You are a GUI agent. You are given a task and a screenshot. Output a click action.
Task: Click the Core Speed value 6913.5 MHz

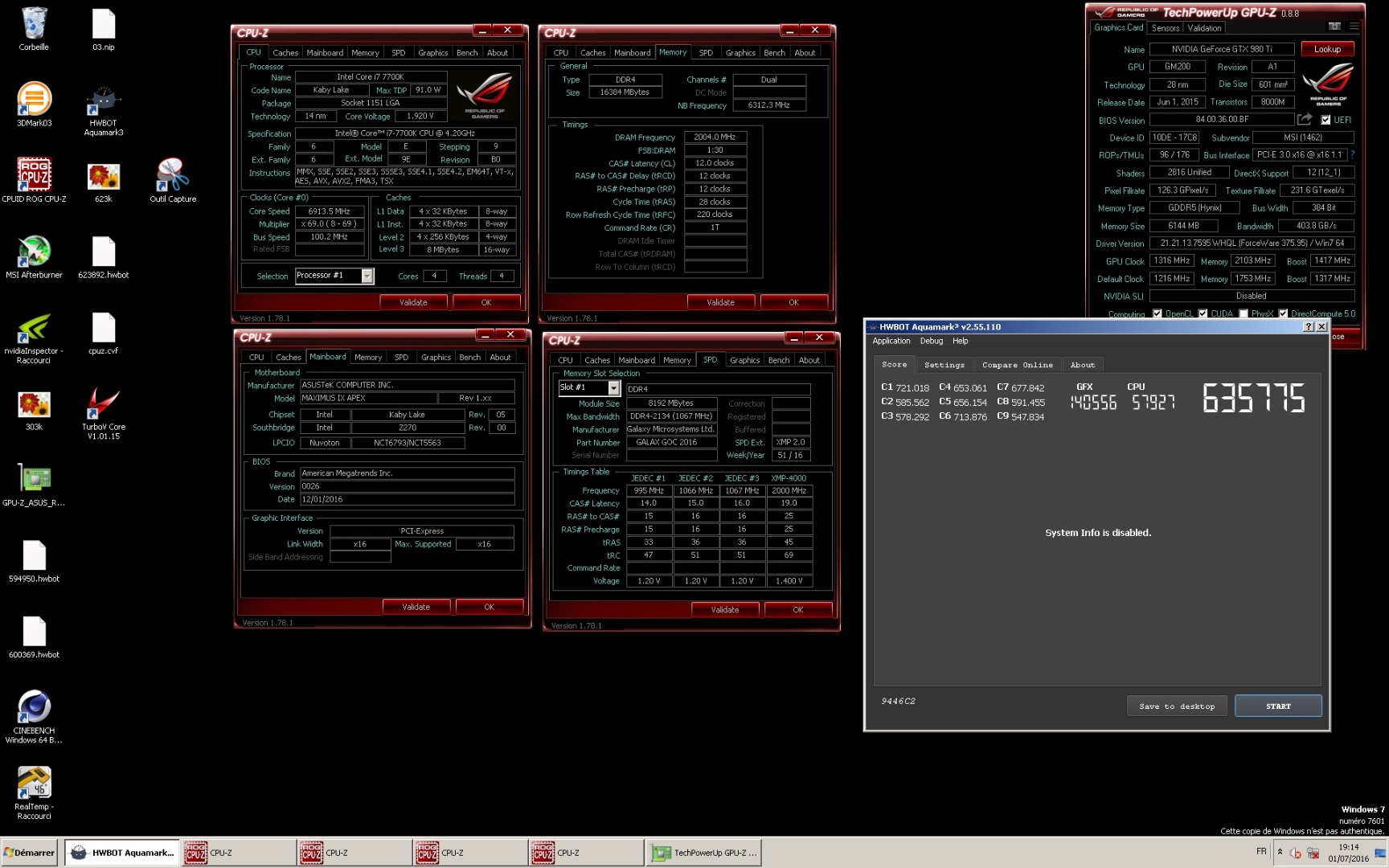[329, 211]
